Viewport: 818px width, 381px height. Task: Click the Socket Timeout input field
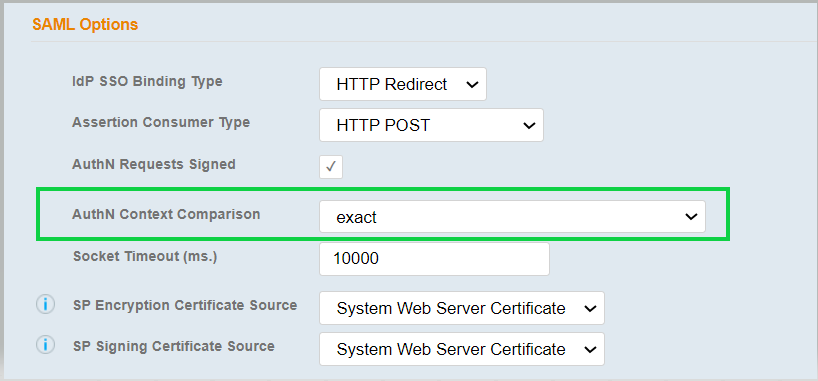point(434,259)
